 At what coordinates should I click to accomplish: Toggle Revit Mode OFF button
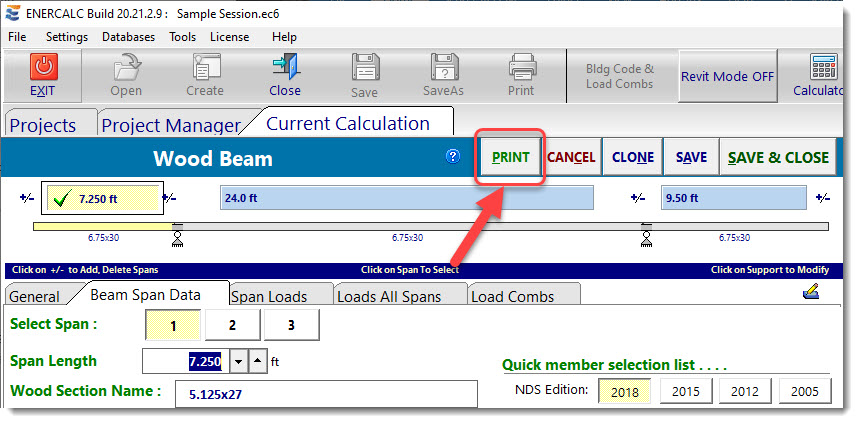point(727,77)
